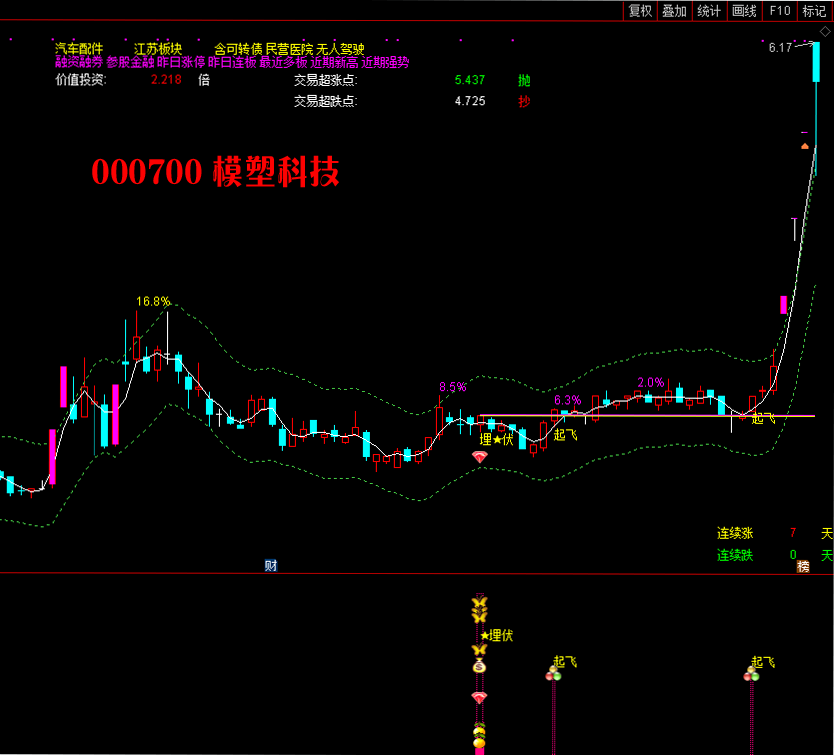This screenshot has height=755, width=834.
Task: Click the tall magenta candlestick at left
Action: (64, 386)
